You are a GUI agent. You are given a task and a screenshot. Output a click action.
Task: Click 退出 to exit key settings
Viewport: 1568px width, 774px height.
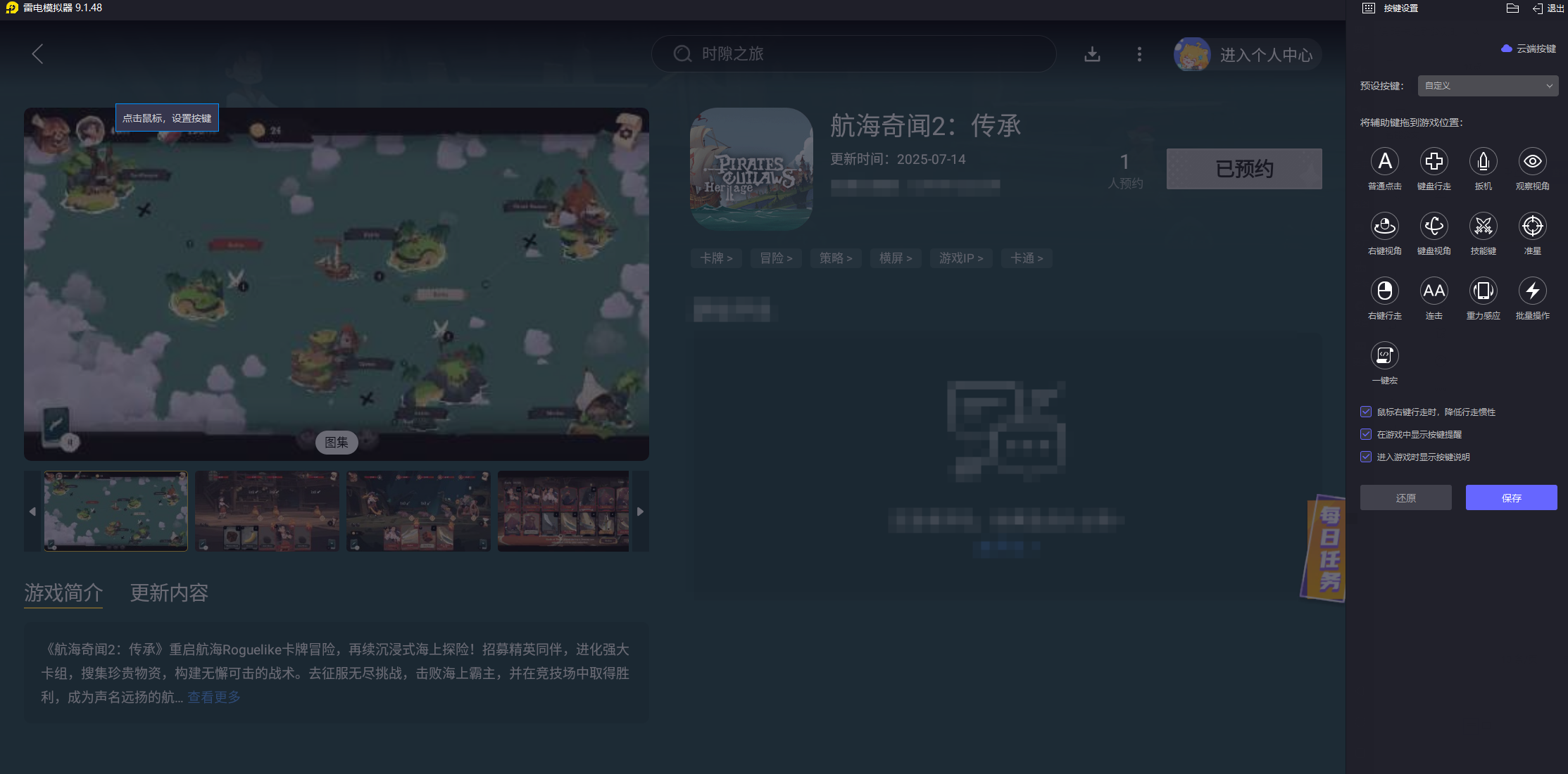(x=1548, y=8)
